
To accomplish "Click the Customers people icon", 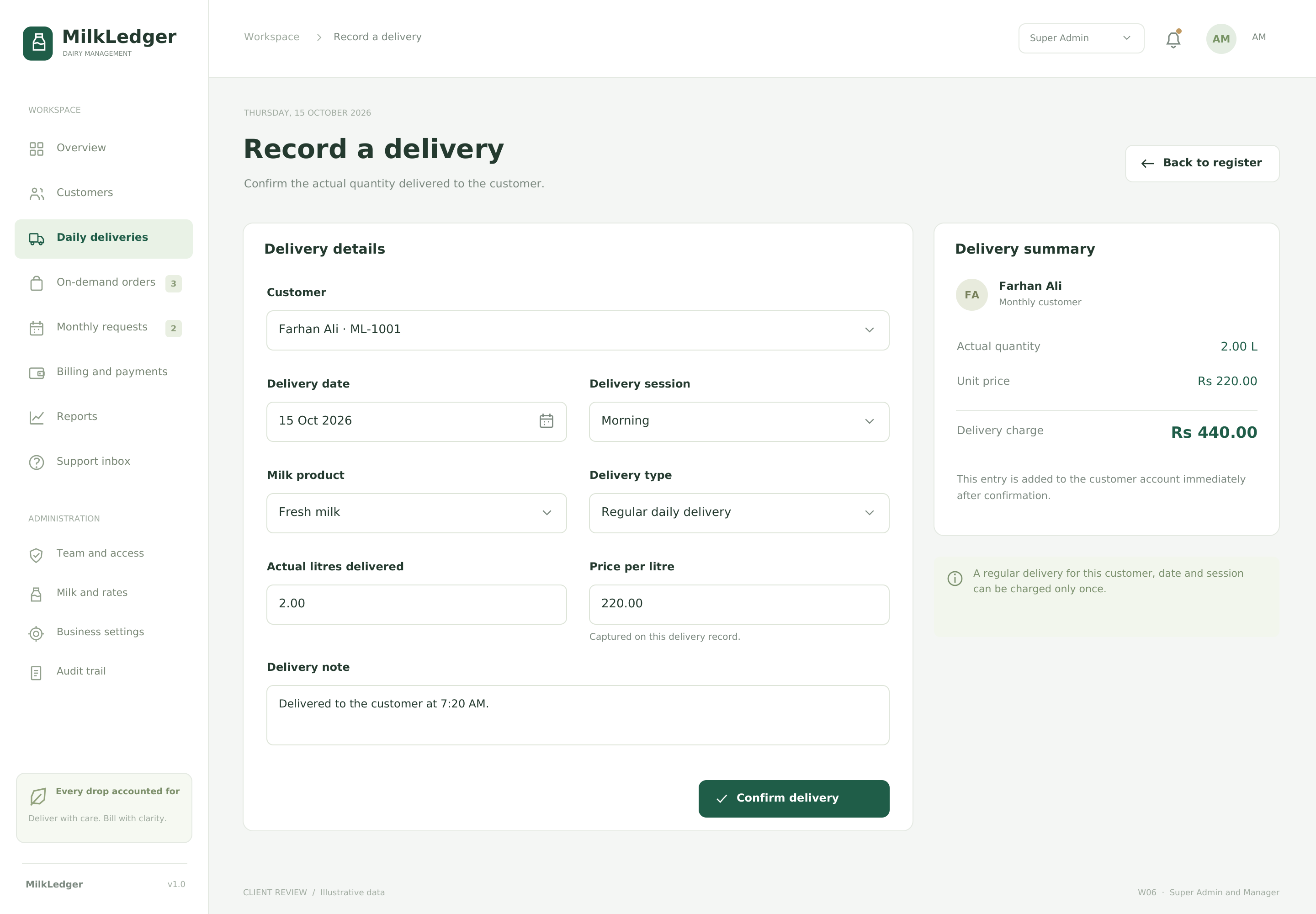I will click(37, 194).
